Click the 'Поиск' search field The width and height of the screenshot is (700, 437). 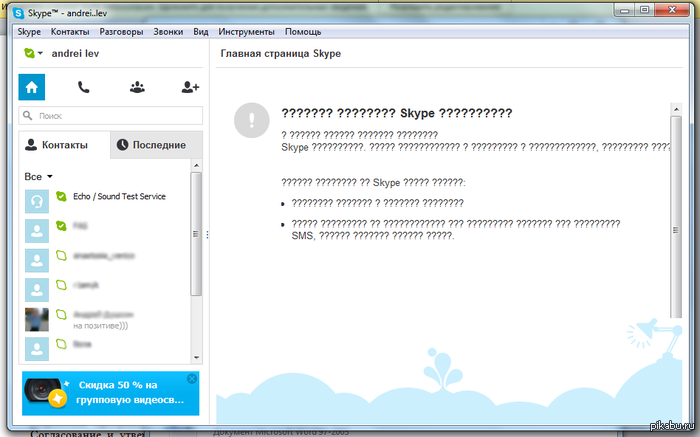point(111,116)
